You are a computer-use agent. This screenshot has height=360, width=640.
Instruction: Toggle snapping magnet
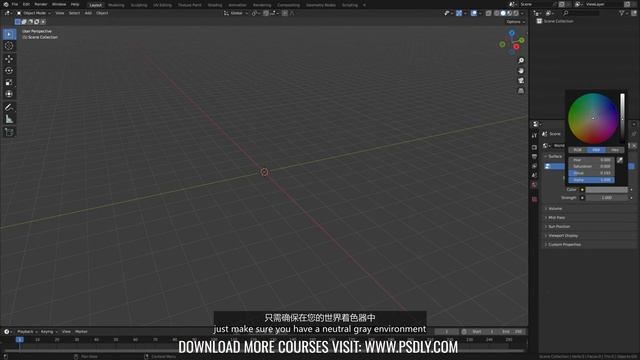point(266,13)
